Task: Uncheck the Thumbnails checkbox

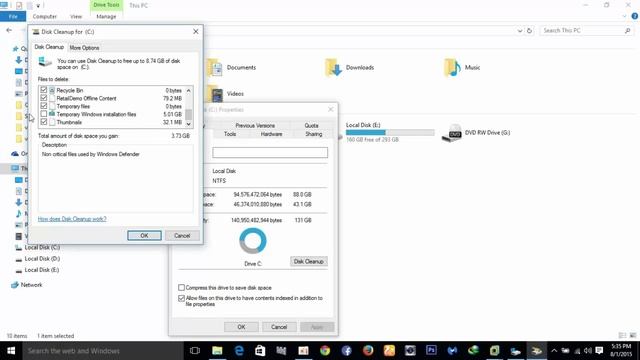Action: coord(44,122)
